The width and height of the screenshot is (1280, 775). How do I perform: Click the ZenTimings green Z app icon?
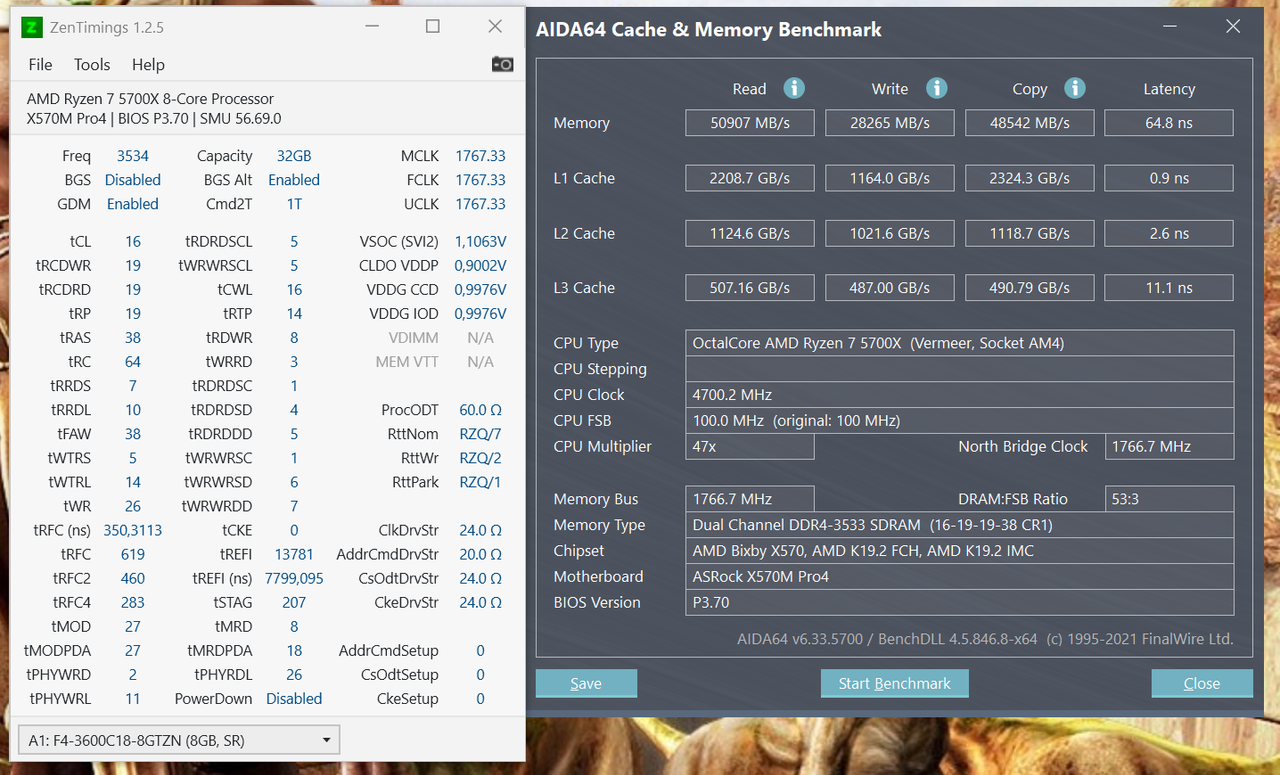click(x=32, y=27)
